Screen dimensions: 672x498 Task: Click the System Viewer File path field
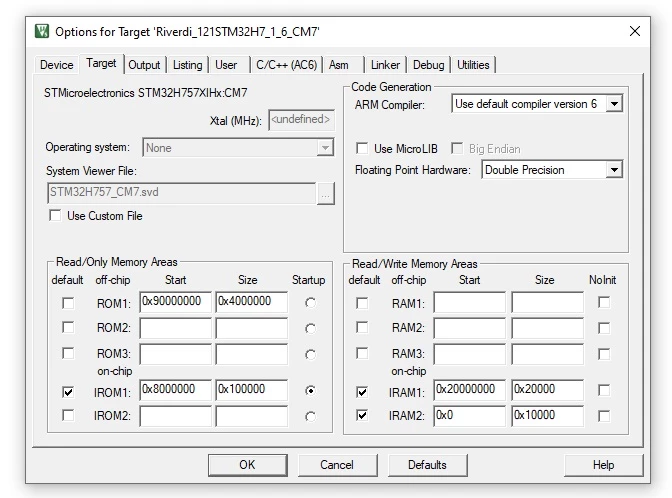click(182, 192)
